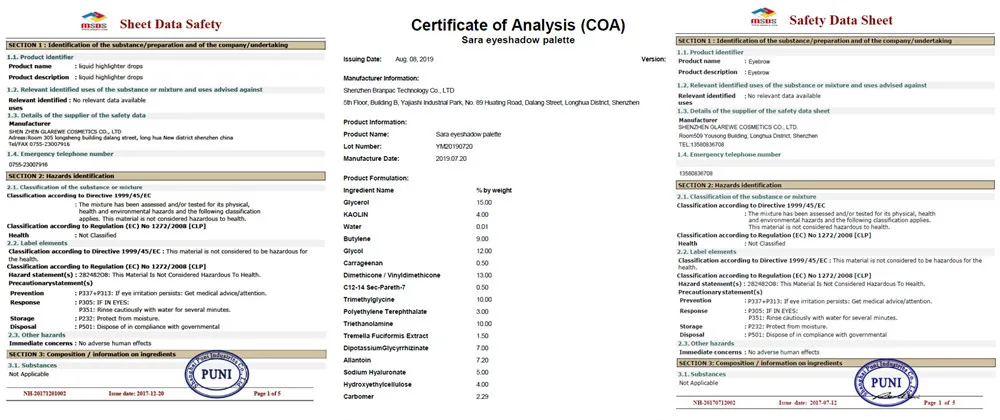Select 'C12-14 Sec-Pareth-7' ingredient
This screenshot has height=420, width=1000.
(x=374, y=287)
